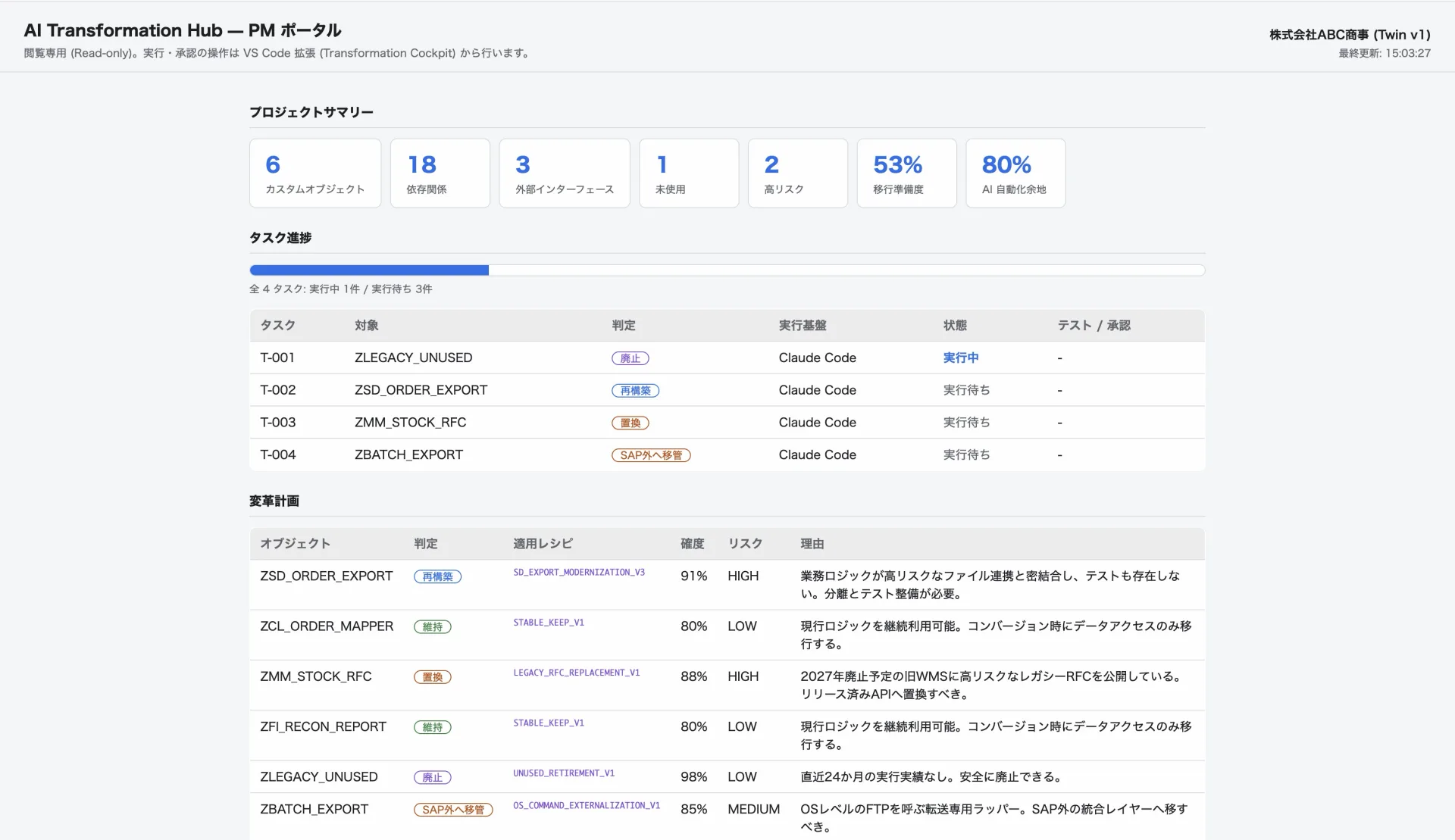The image size is (1455, 840).
Task: Click the オブジェクト column header
Action: point(295,544)
